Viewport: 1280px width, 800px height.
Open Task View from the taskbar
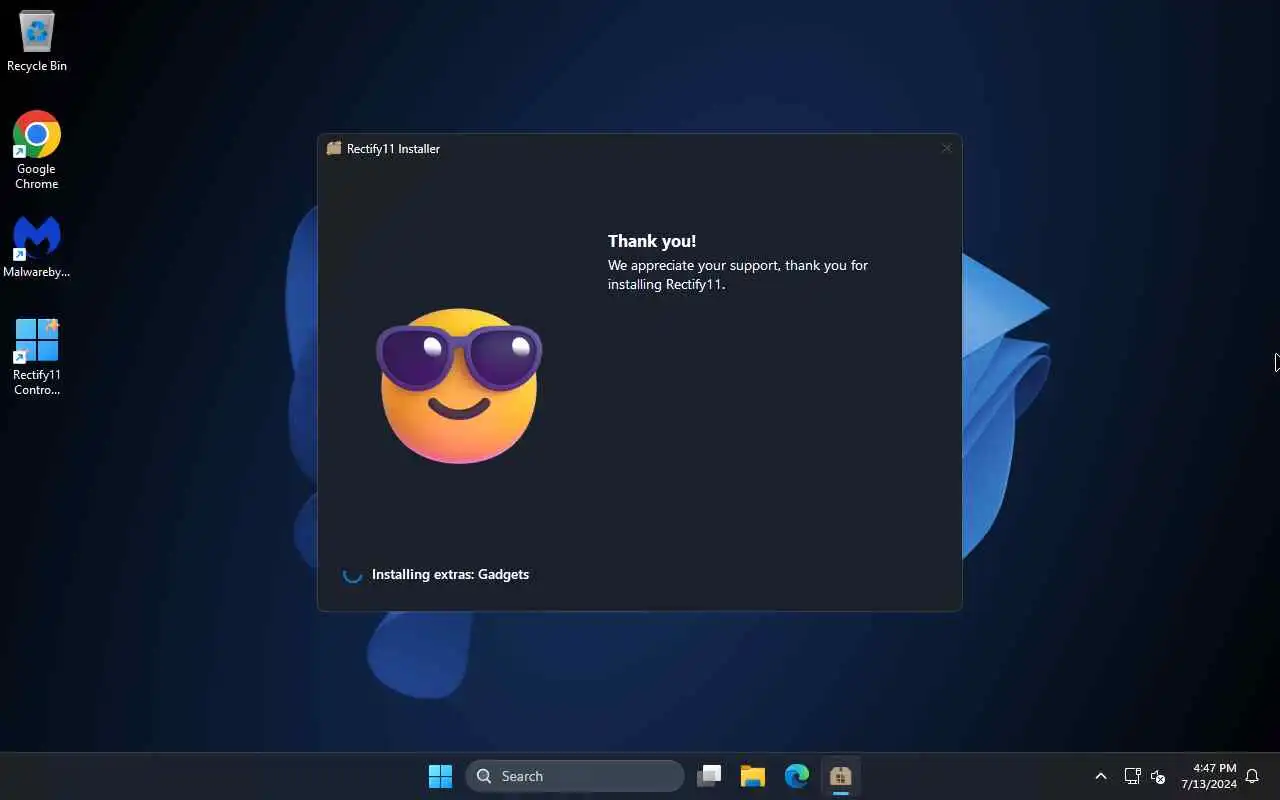point(710,776)
